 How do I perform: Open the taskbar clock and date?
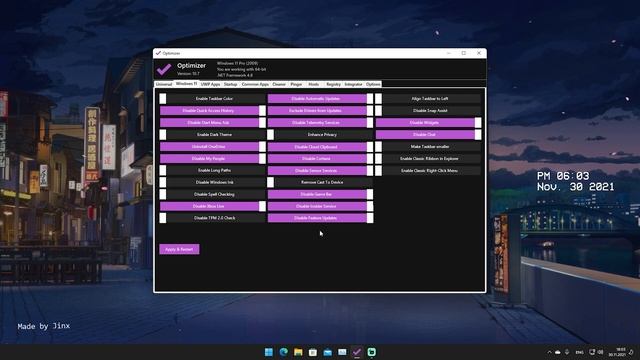[617, 352]
